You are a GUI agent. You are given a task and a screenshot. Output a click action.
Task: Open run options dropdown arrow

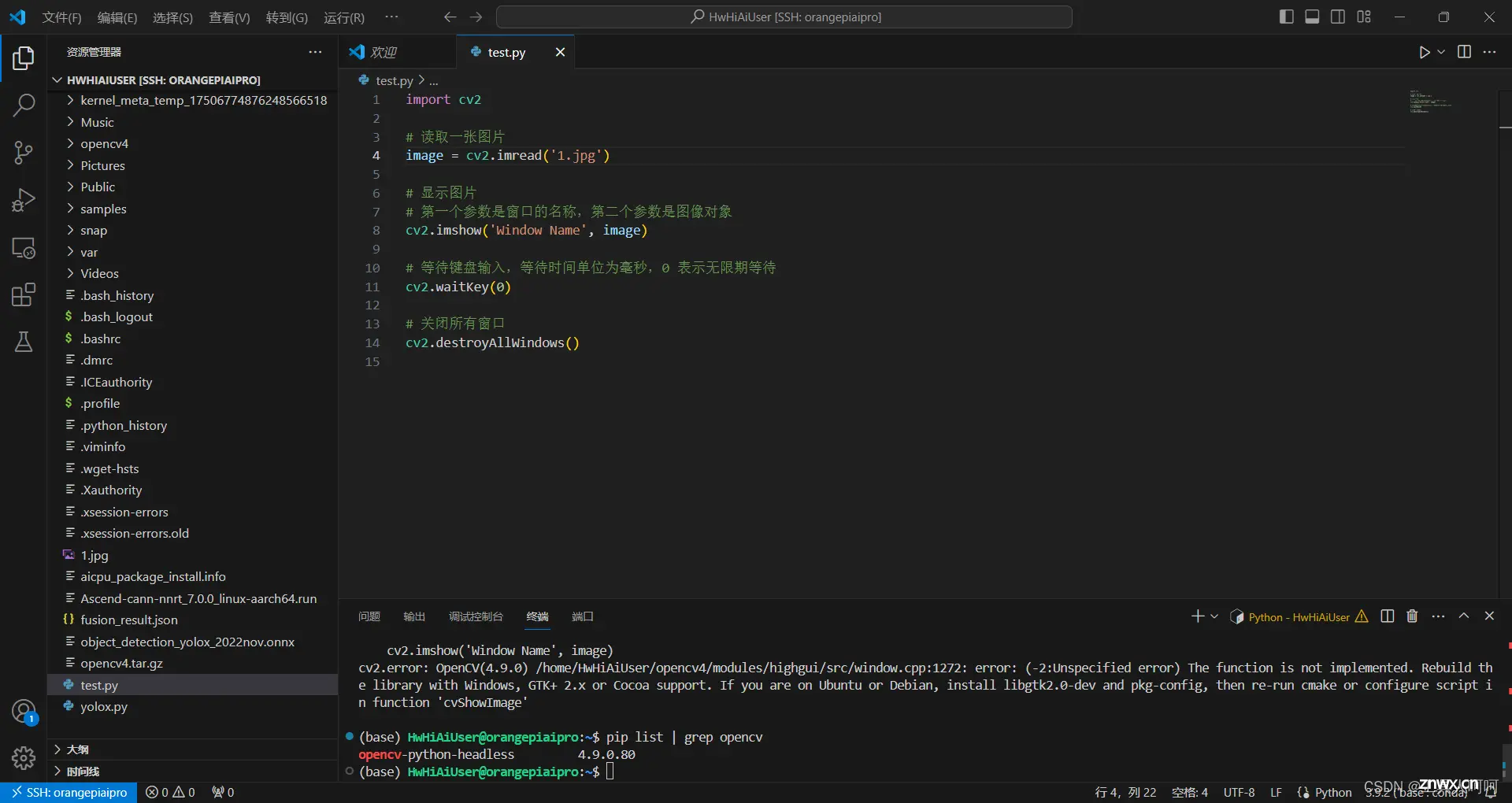1441,52
